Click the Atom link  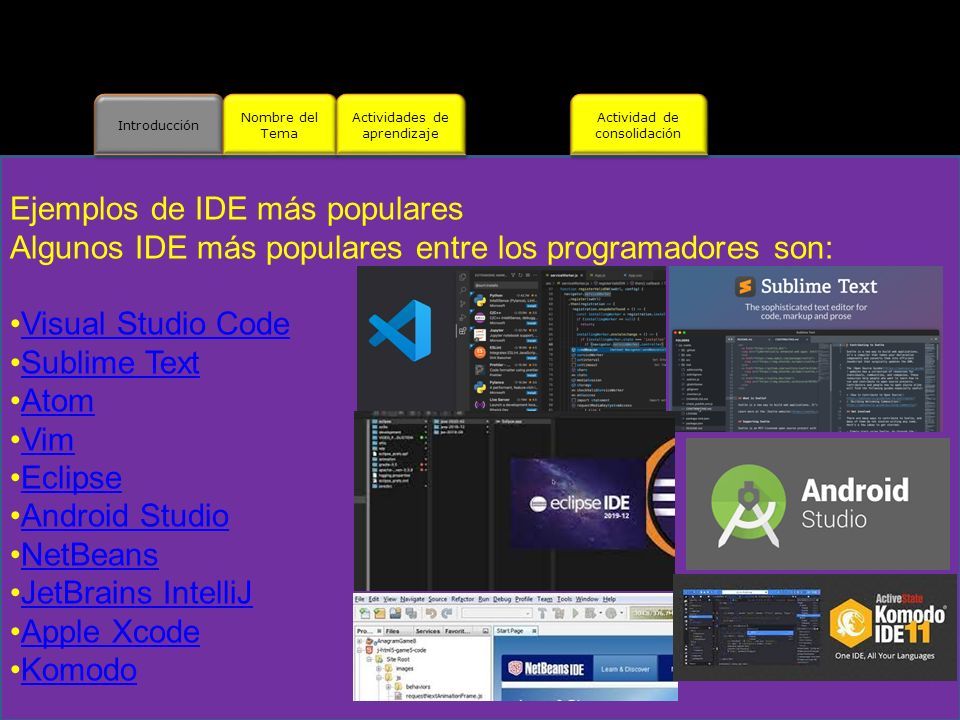[x=58, y=400]
